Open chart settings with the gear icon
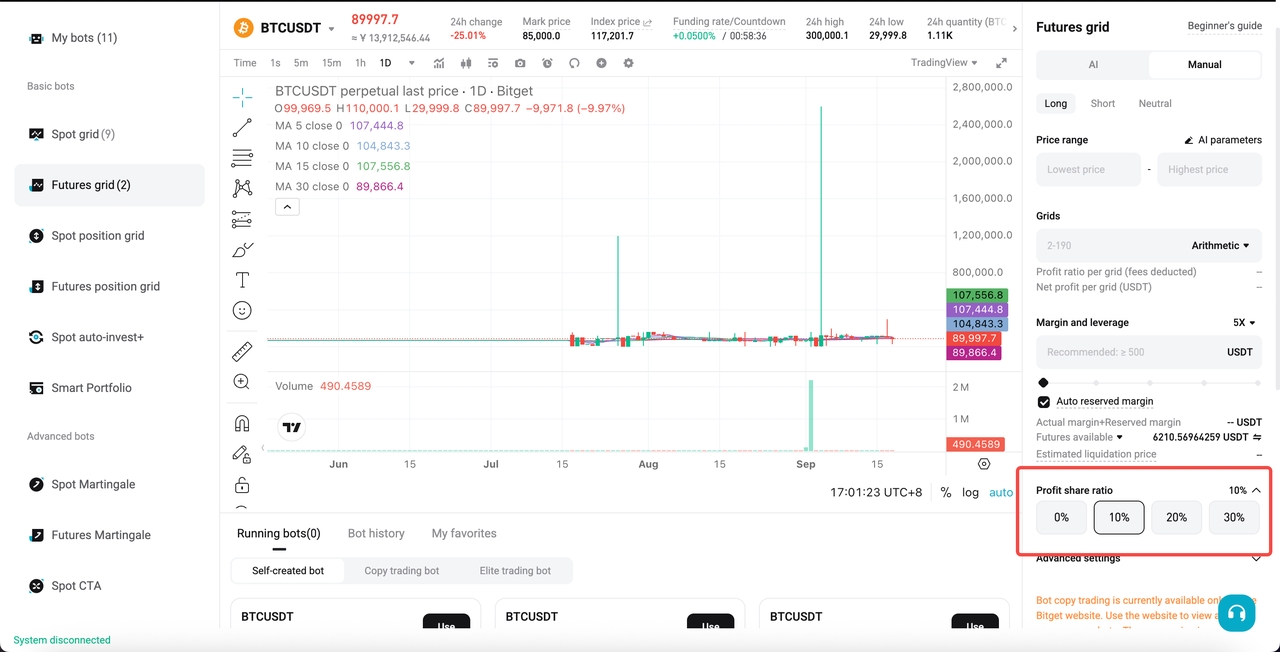This screenshot has height=652, width=1280. click(x=628, y=63)
